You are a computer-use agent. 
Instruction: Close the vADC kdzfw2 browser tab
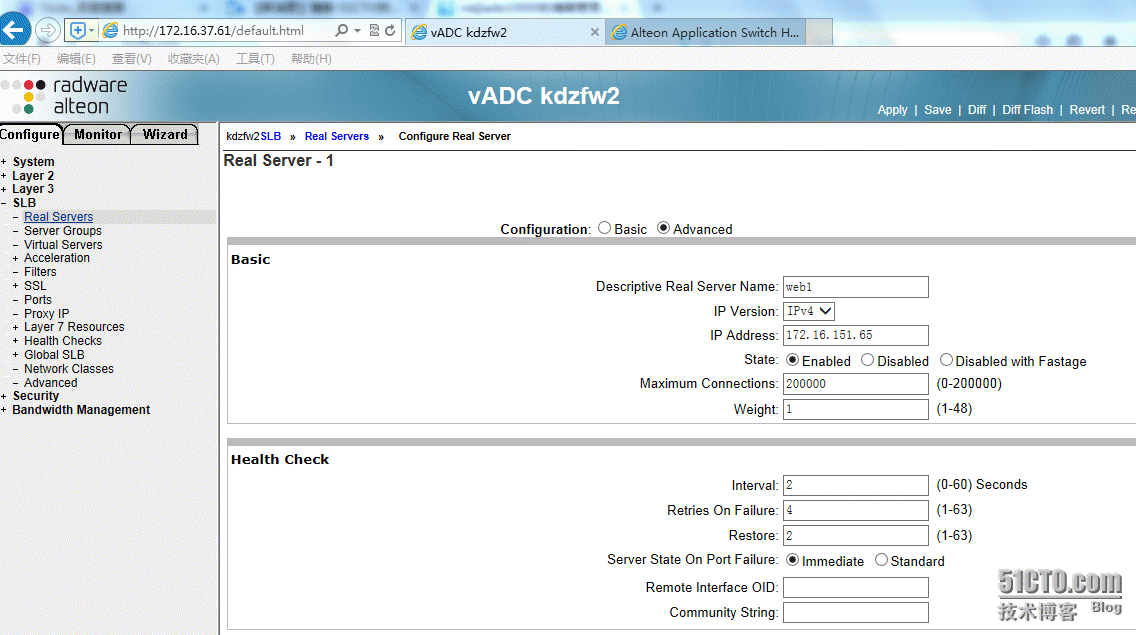tap(595, 32)
